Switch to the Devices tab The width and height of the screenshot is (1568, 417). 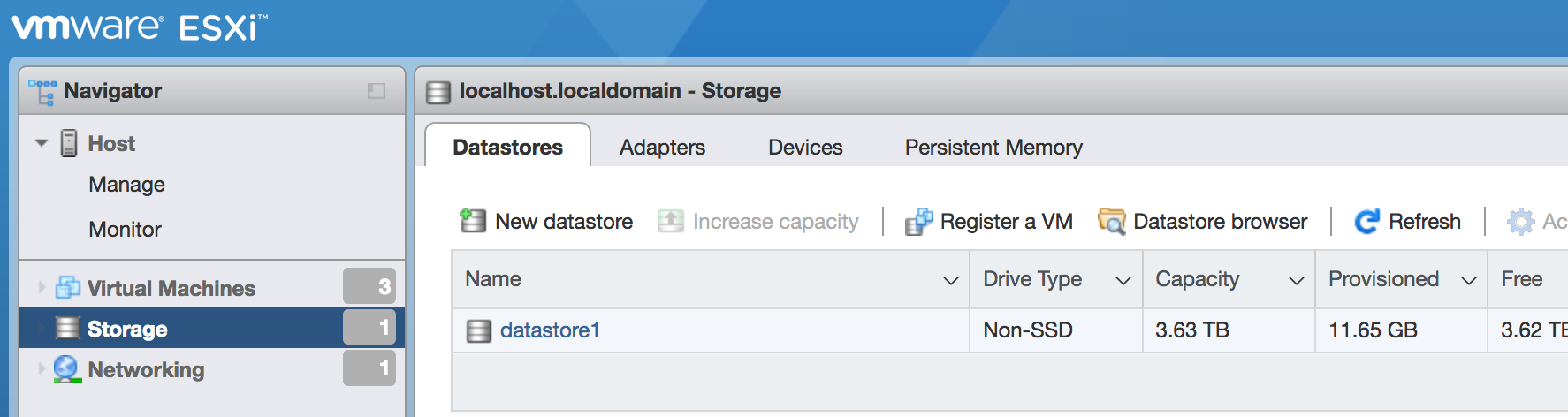[805, 148]
